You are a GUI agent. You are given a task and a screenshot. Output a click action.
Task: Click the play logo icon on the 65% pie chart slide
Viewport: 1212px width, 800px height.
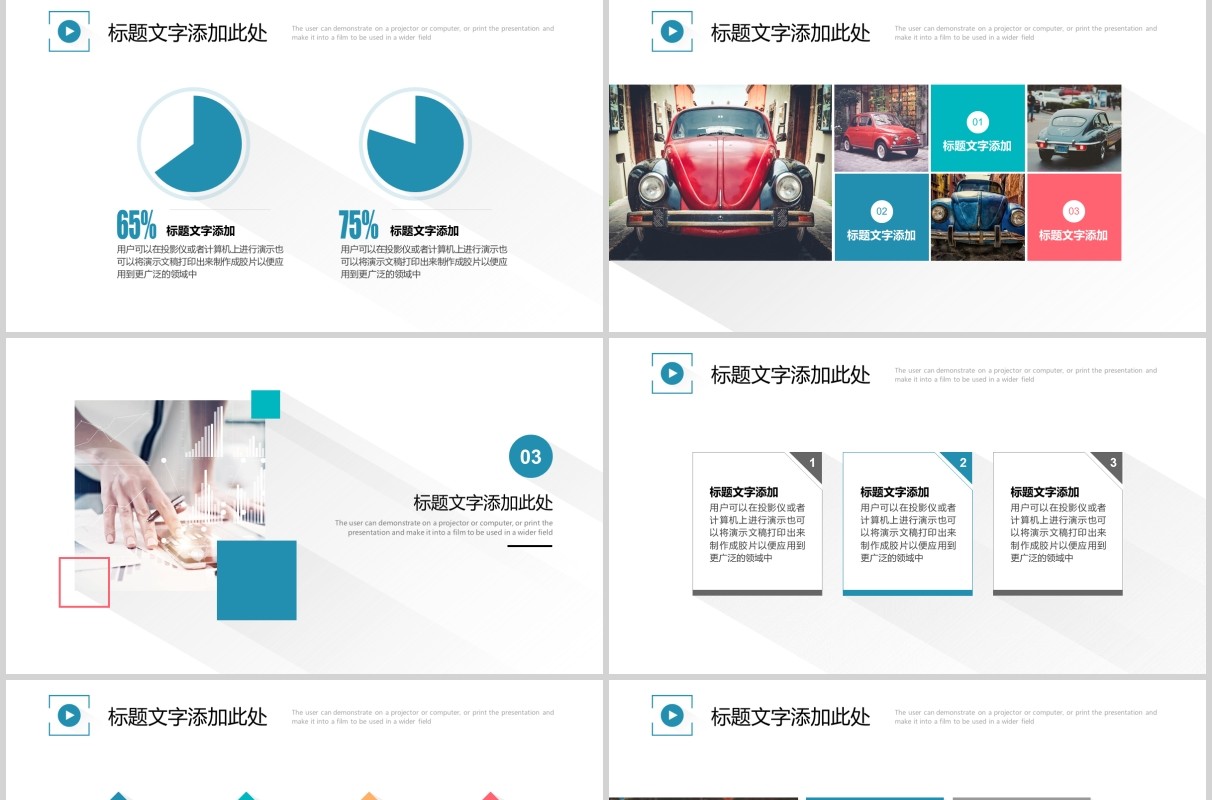pyautogui.click(x=69, y=32)
